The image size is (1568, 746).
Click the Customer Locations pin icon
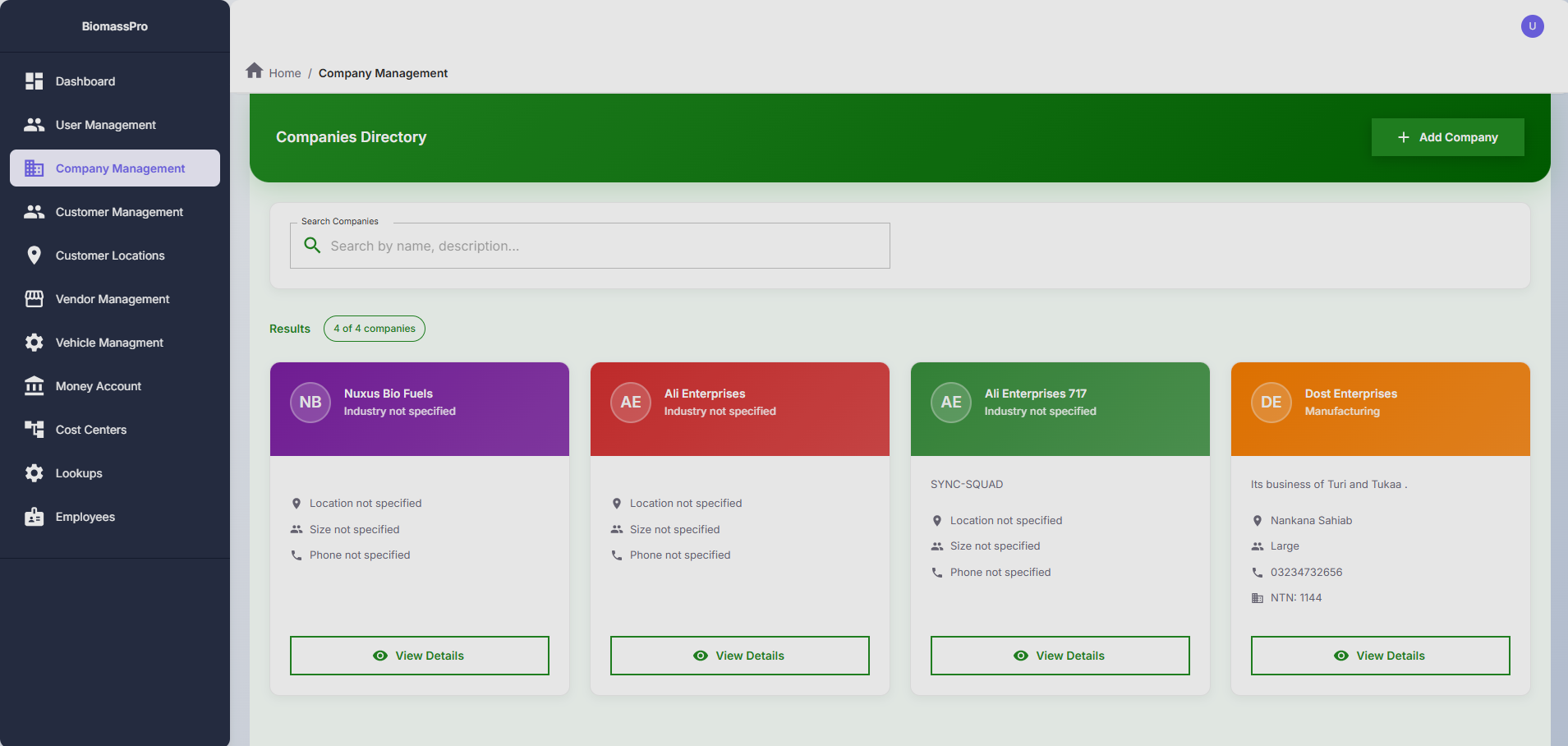tap(34, 256)
